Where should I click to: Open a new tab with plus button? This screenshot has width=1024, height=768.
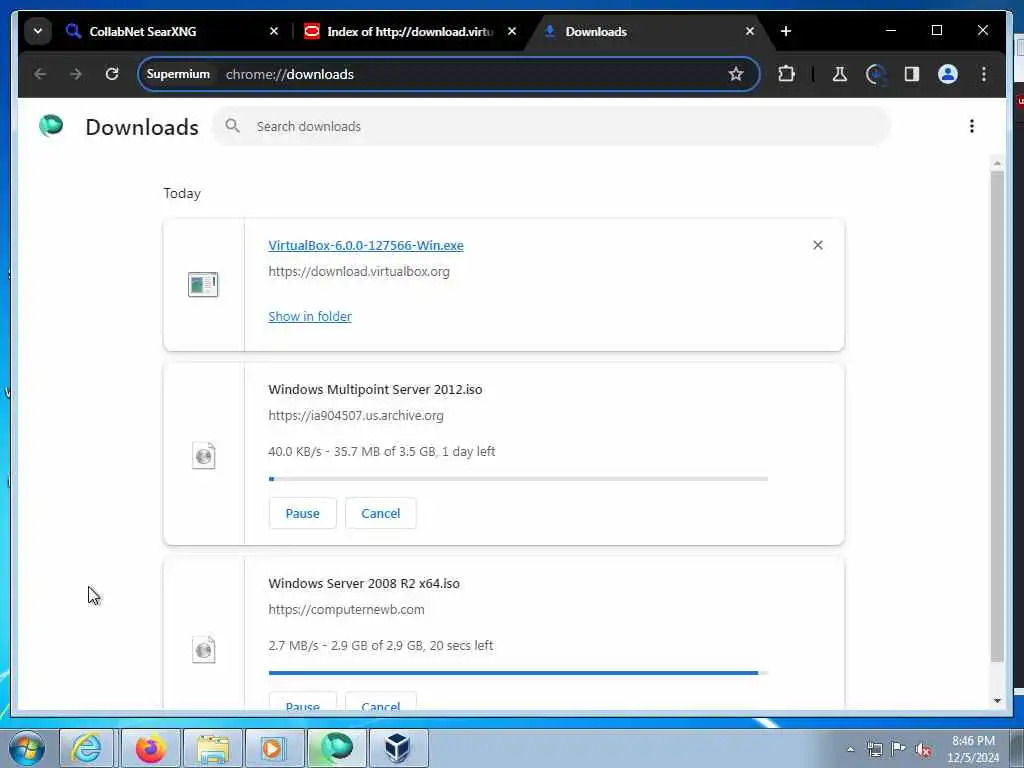[x=786, y=31]
